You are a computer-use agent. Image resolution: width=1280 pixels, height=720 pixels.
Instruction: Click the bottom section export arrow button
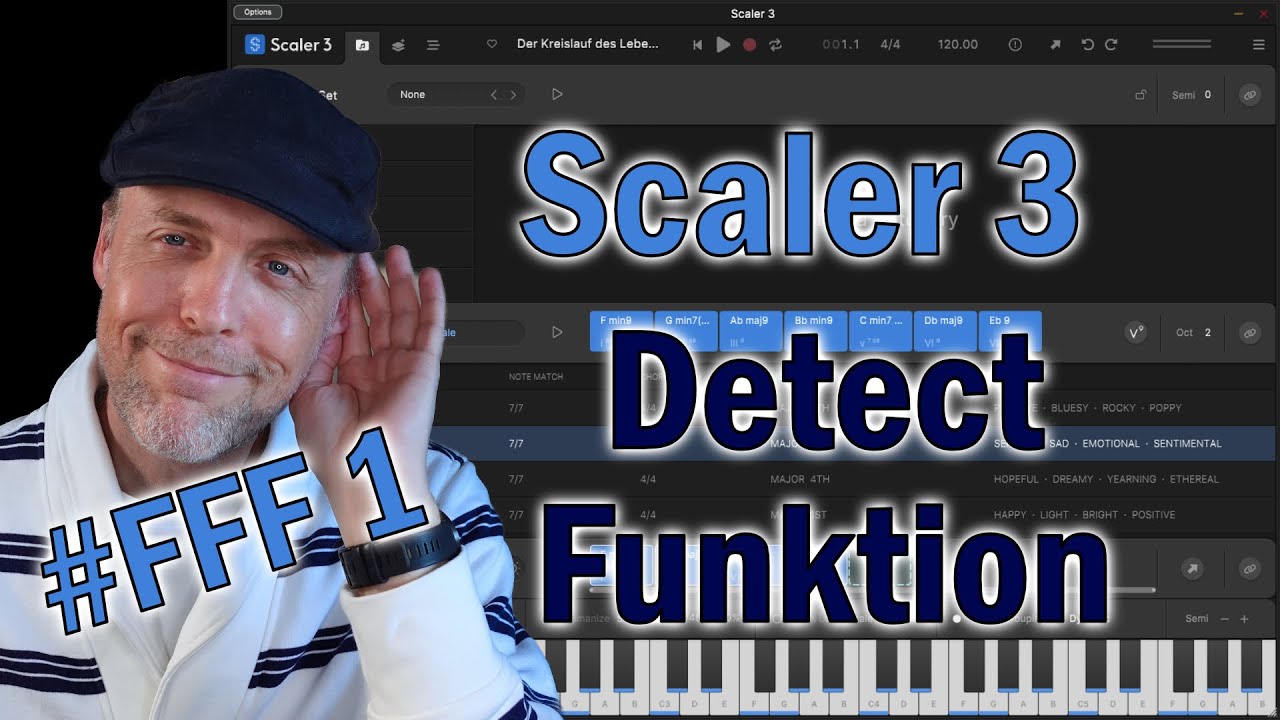[1192, 569]
